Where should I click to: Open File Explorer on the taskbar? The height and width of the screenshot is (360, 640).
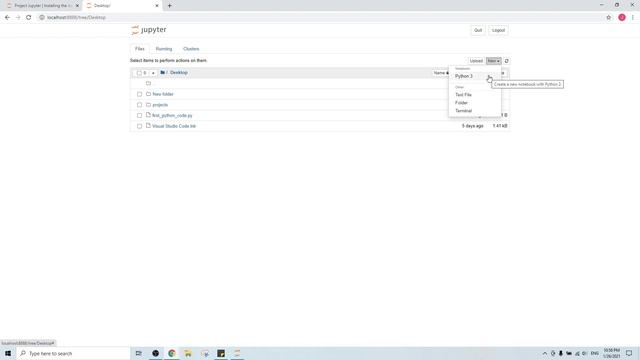tap(188, 353)
